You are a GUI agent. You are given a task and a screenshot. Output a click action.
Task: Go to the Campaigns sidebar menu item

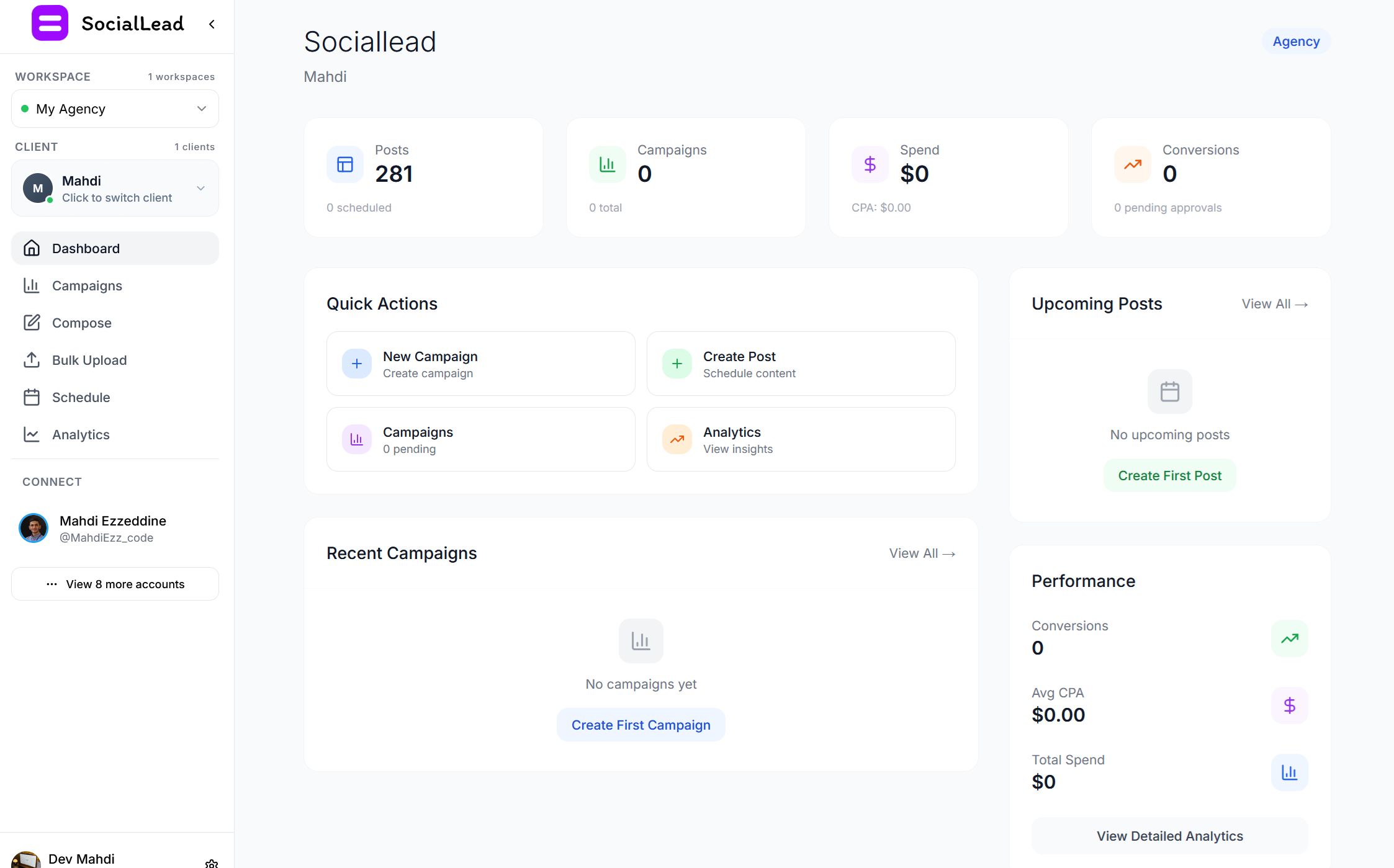(x=87, y=285)
